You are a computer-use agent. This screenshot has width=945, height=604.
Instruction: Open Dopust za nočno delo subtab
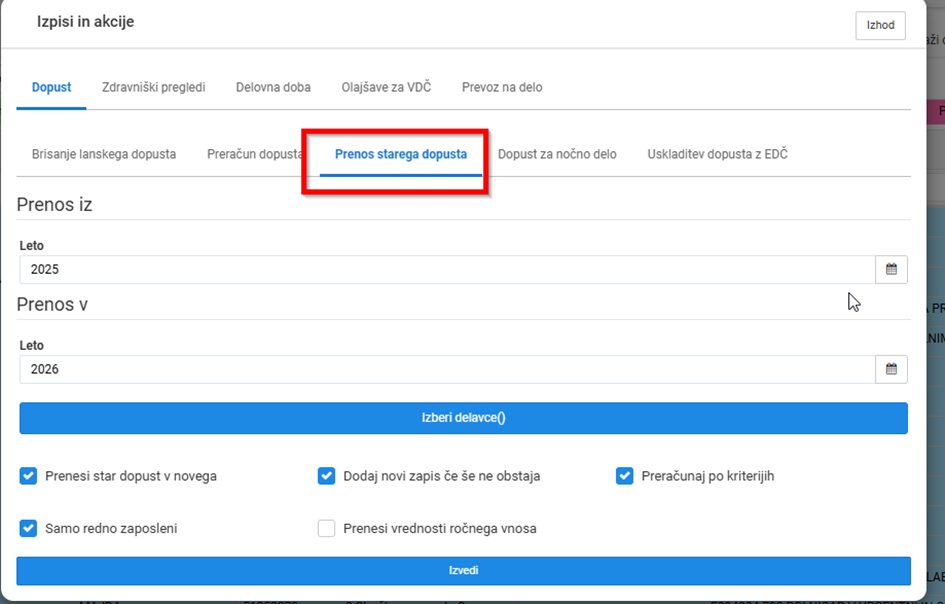[557, 154]
